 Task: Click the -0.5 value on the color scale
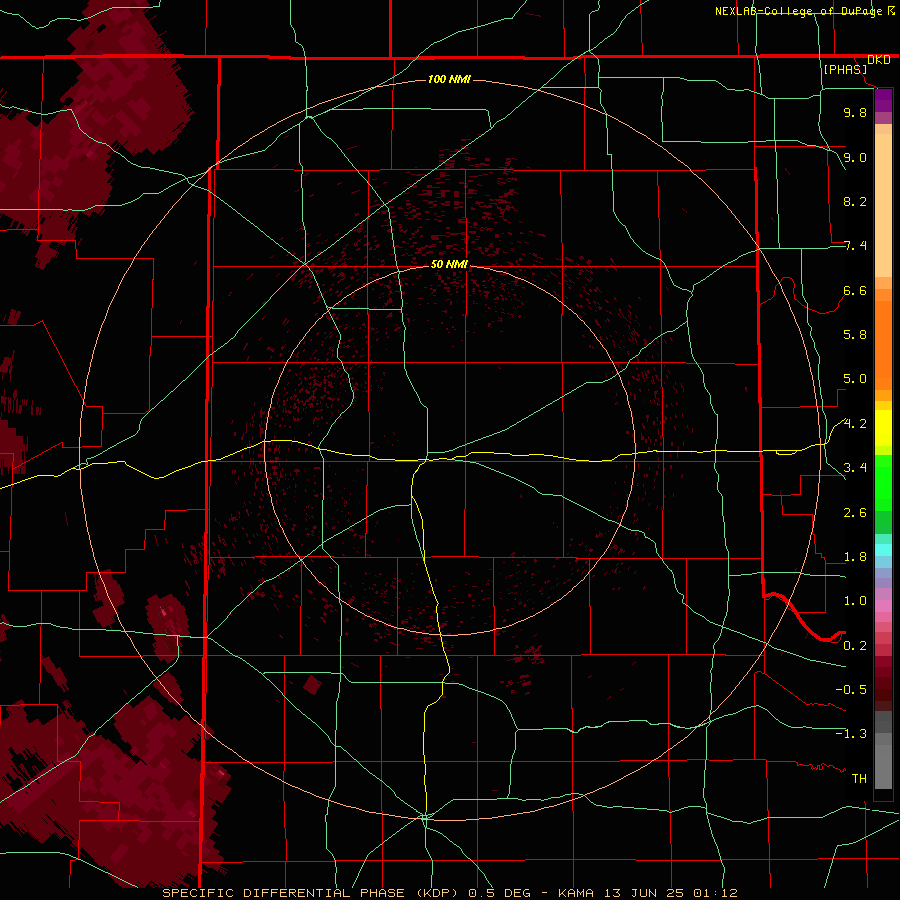point(851,690)
